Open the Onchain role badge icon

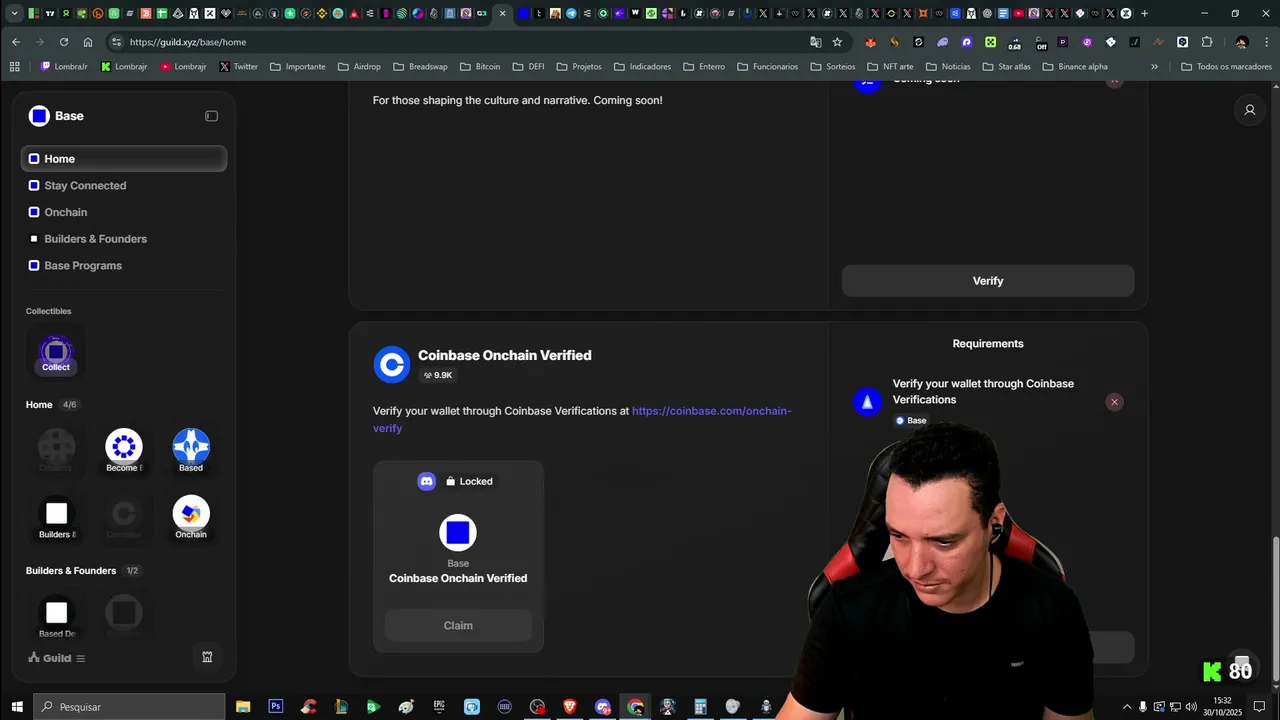191,517
